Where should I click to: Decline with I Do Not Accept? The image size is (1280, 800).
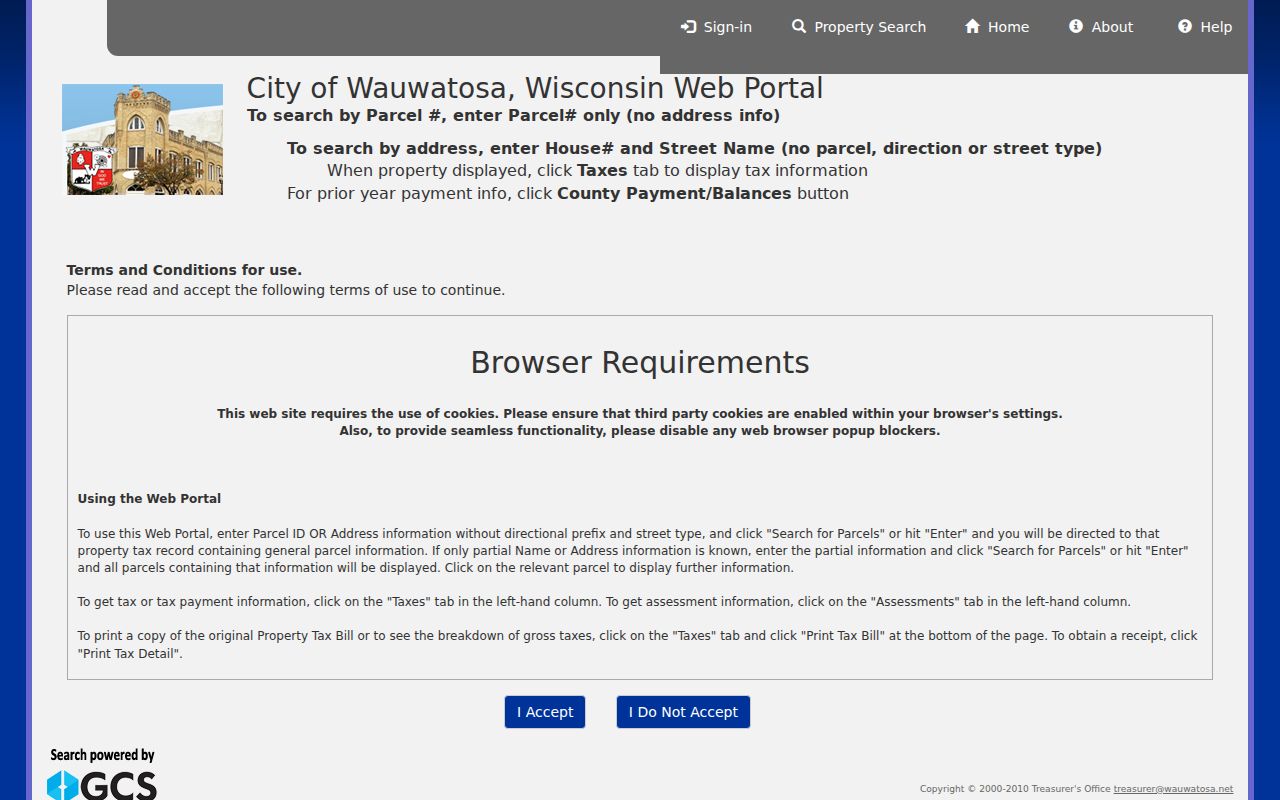pos(683,712)
